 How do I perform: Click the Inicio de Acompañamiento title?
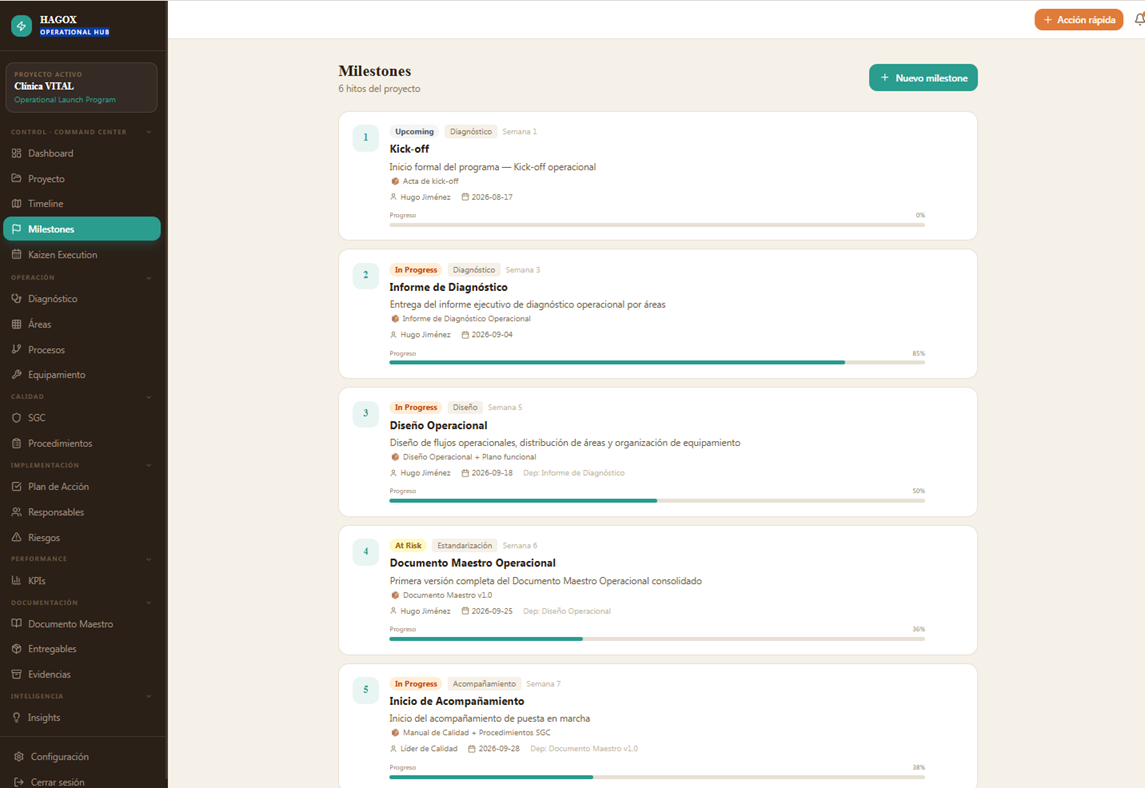coord(456,701)
